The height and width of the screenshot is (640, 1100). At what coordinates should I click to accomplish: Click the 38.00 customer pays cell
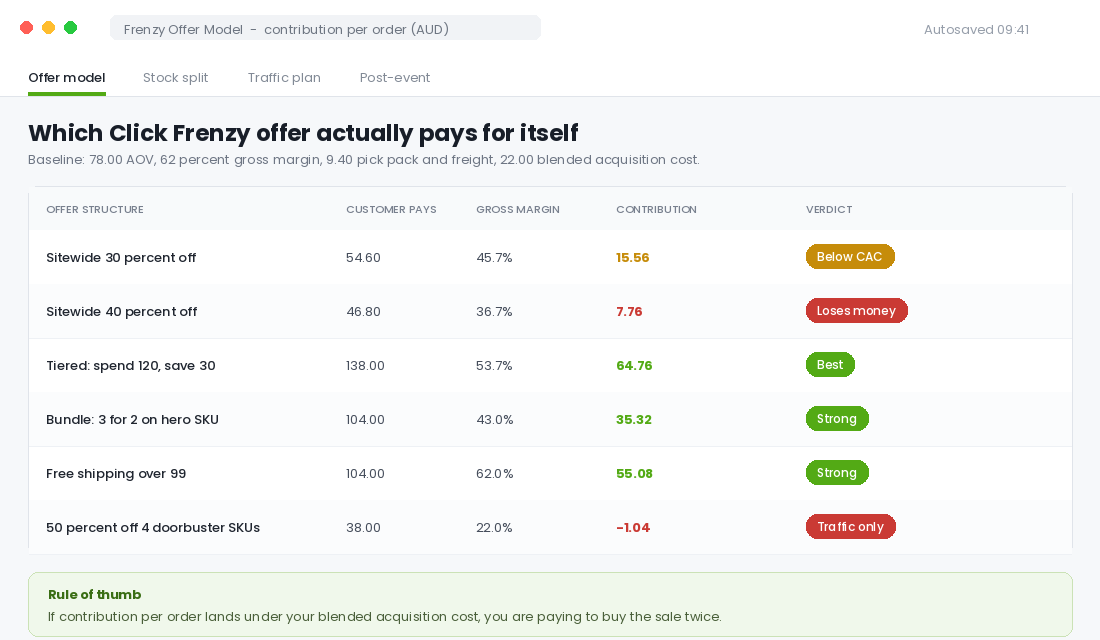[363, 528]
